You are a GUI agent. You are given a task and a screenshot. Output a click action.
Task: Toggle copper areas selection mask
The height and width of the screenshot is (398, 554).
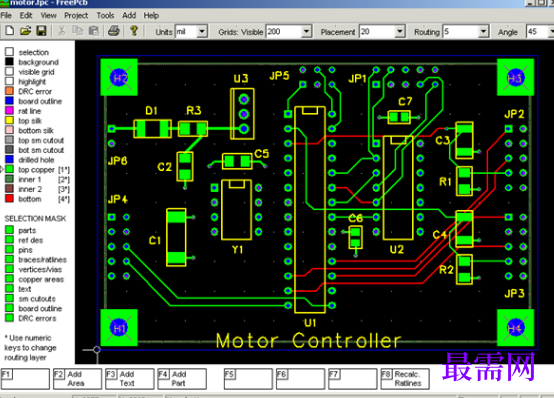click(9, 279)
